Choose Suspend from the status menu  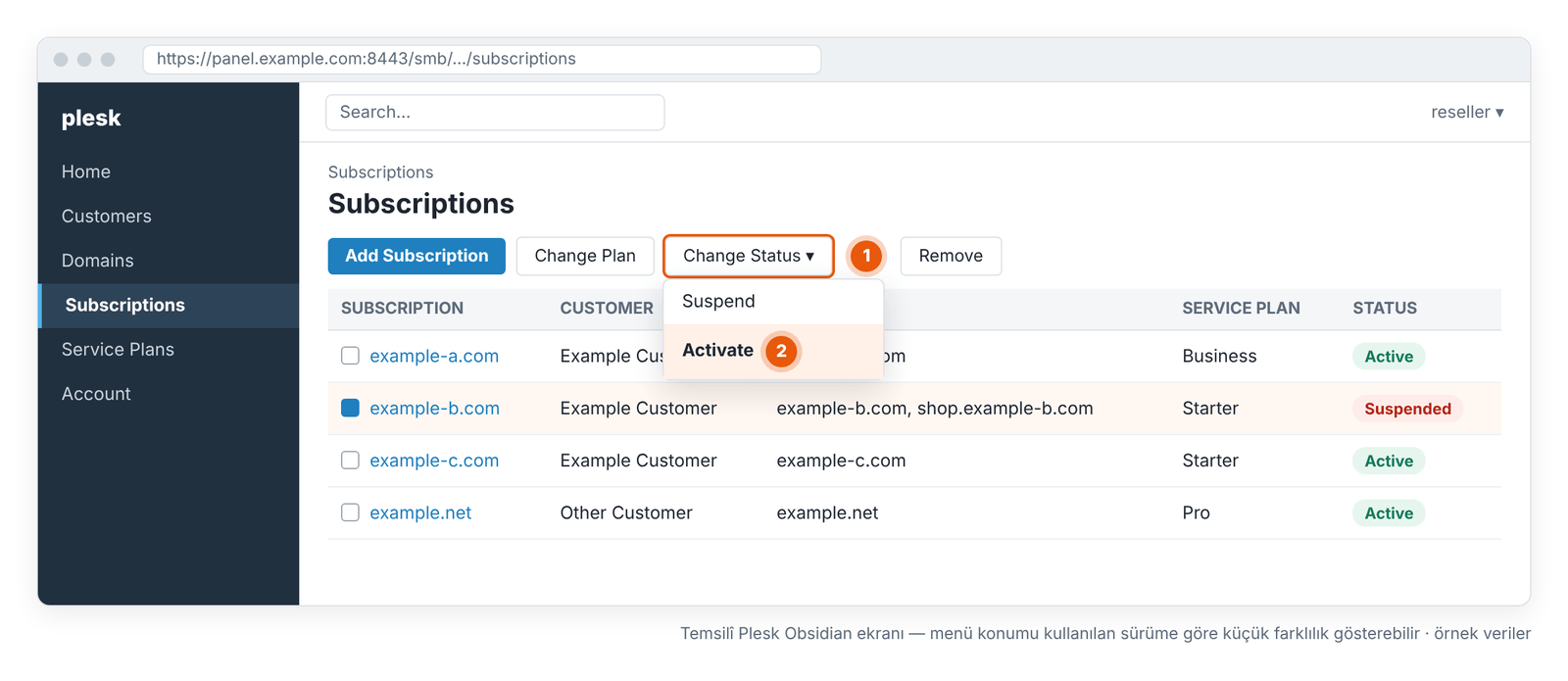tap(773, 302)
